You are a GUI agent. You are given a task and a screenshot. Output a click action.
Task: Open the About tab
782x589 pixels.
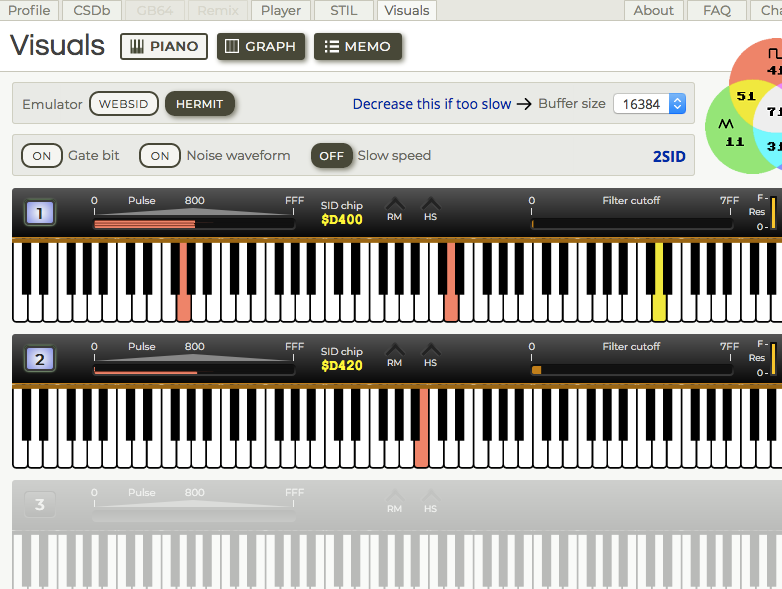(654, 10)
